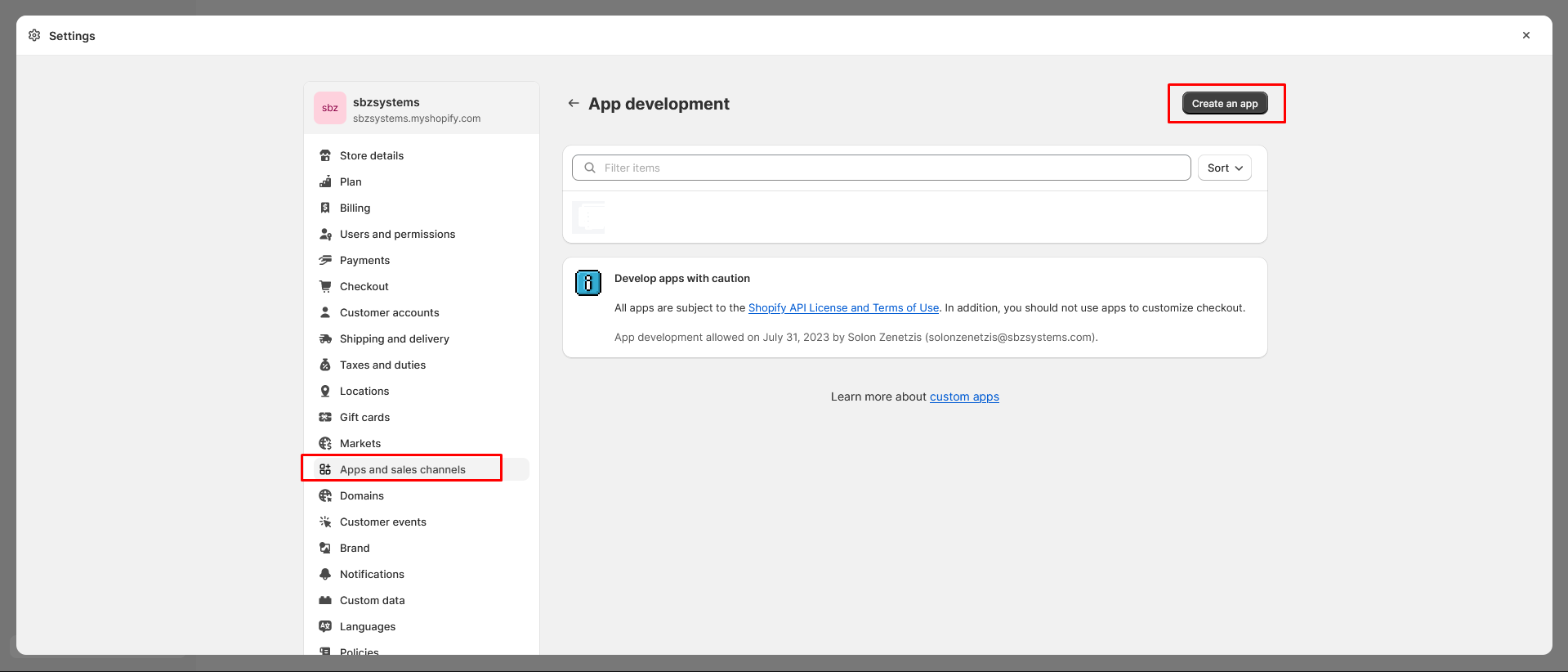Click the Gift cards icon
This screenshot has width=1568, height=672.
(x=325, y=417)
